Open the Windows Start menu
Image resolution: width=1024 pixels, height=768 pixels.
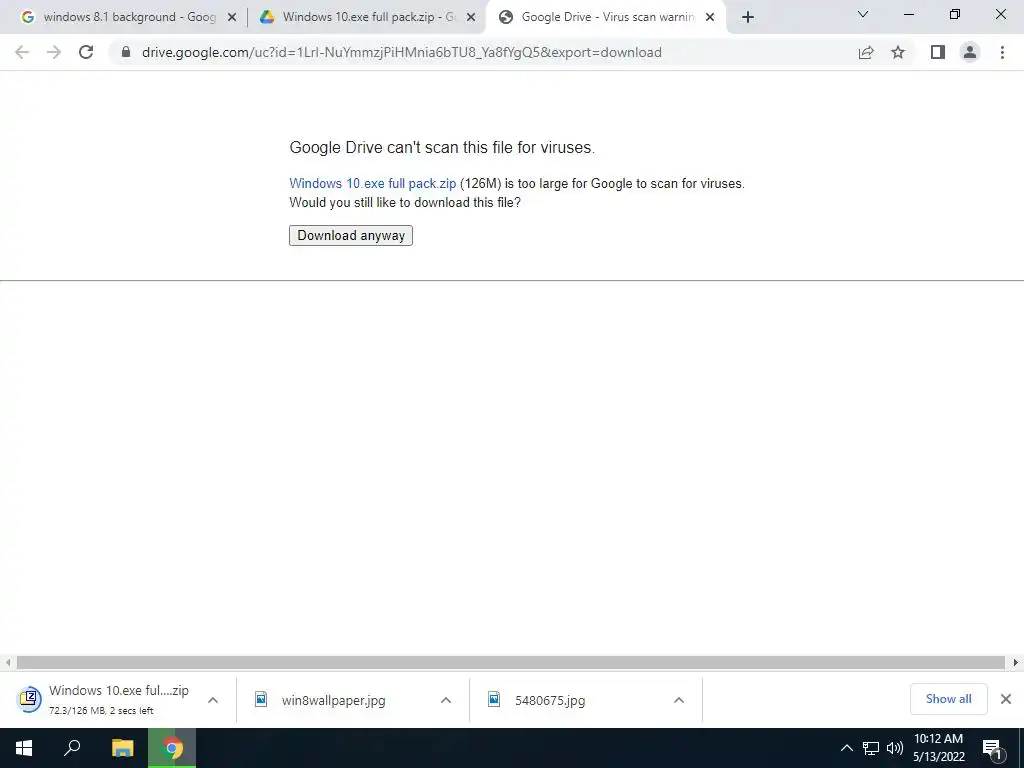pos(24,748)
